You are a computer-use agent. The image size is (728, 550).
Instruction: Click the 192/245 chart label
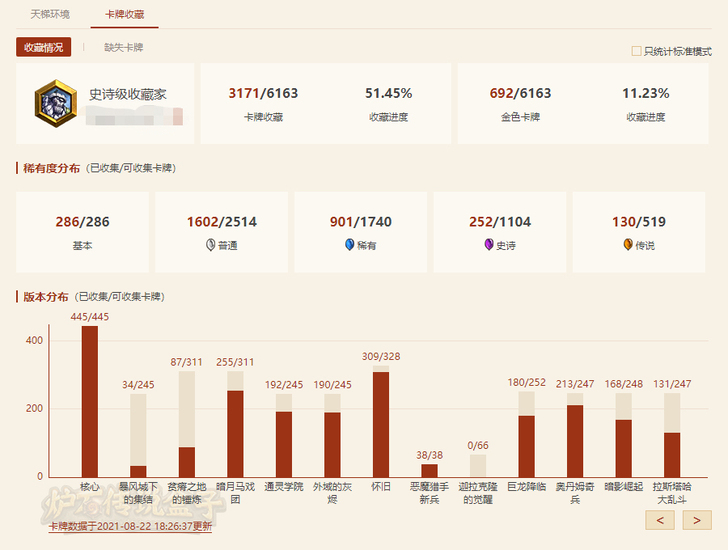pyautogui.click(x=284, y=385)
